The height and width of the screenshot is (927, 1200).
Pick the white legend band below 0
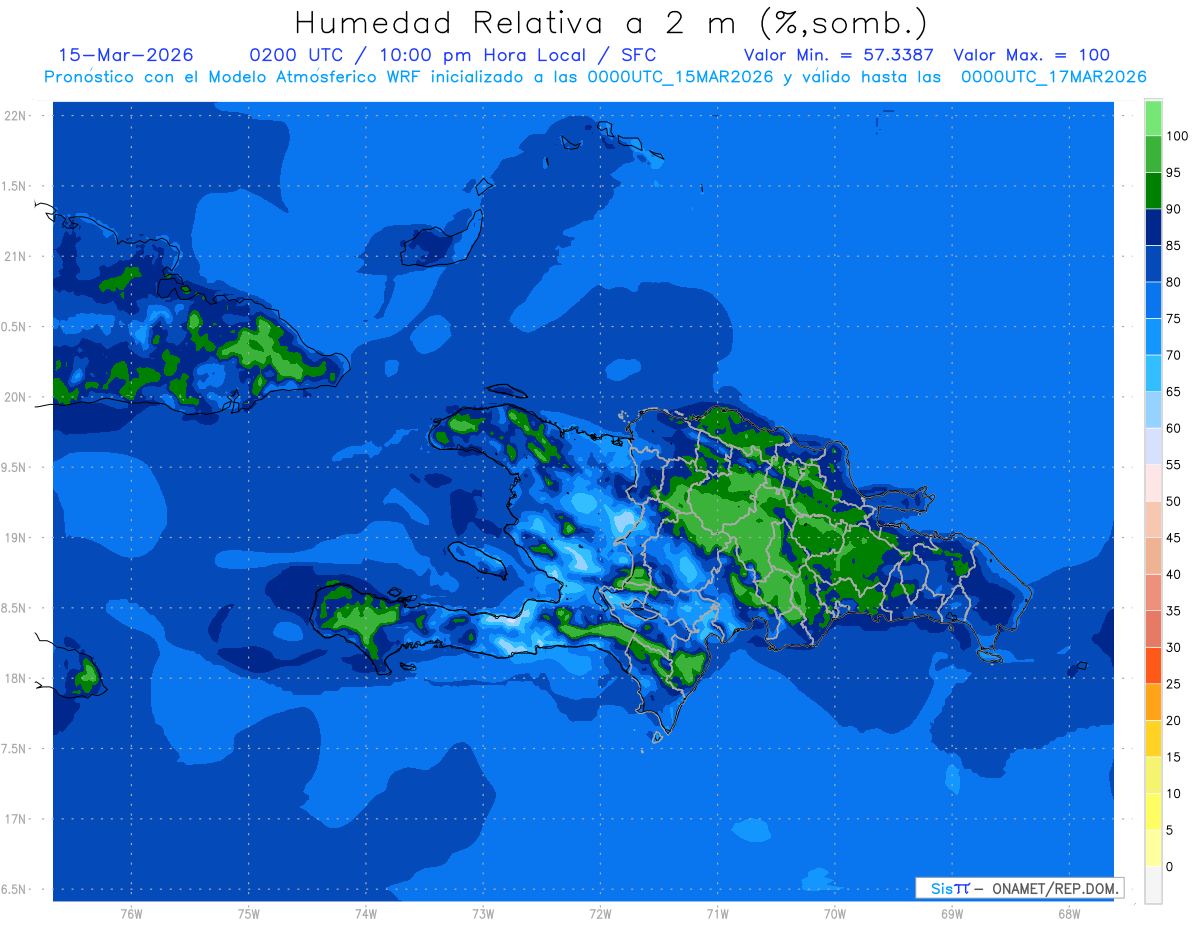[x=1153, y=885]
